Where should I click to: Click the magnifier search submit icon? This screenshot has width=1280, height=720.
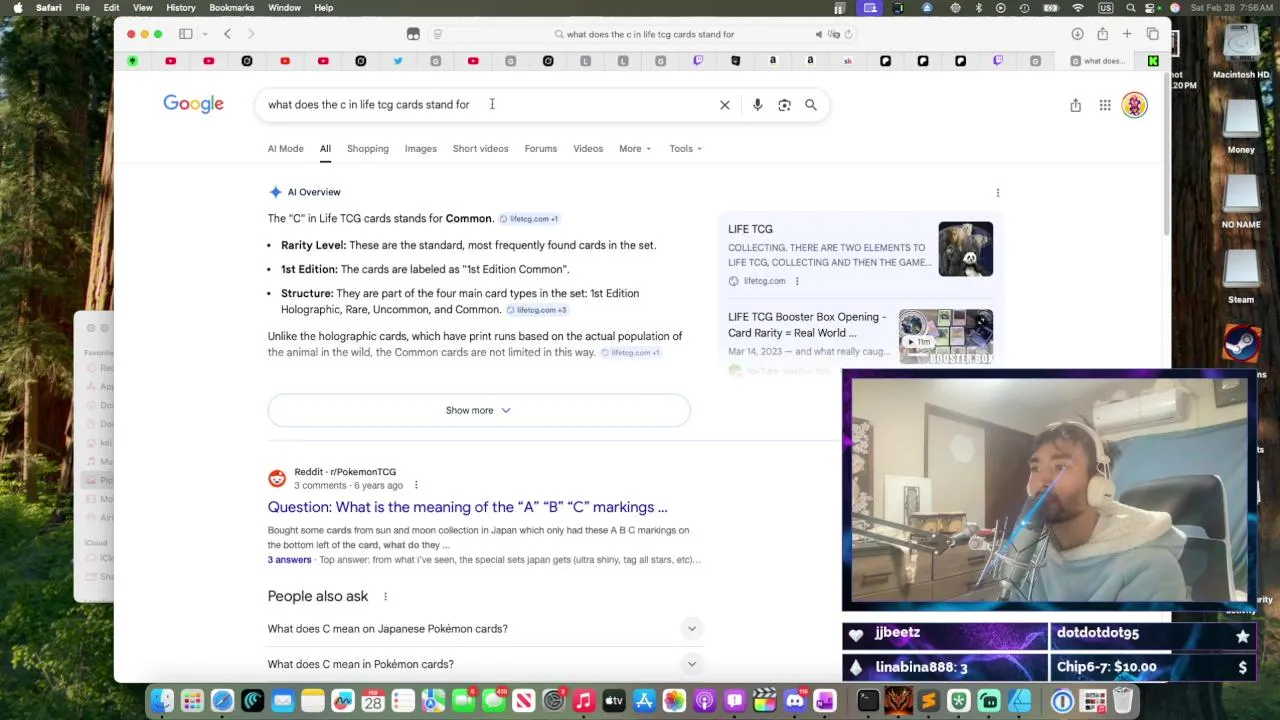tap(811, 104)
